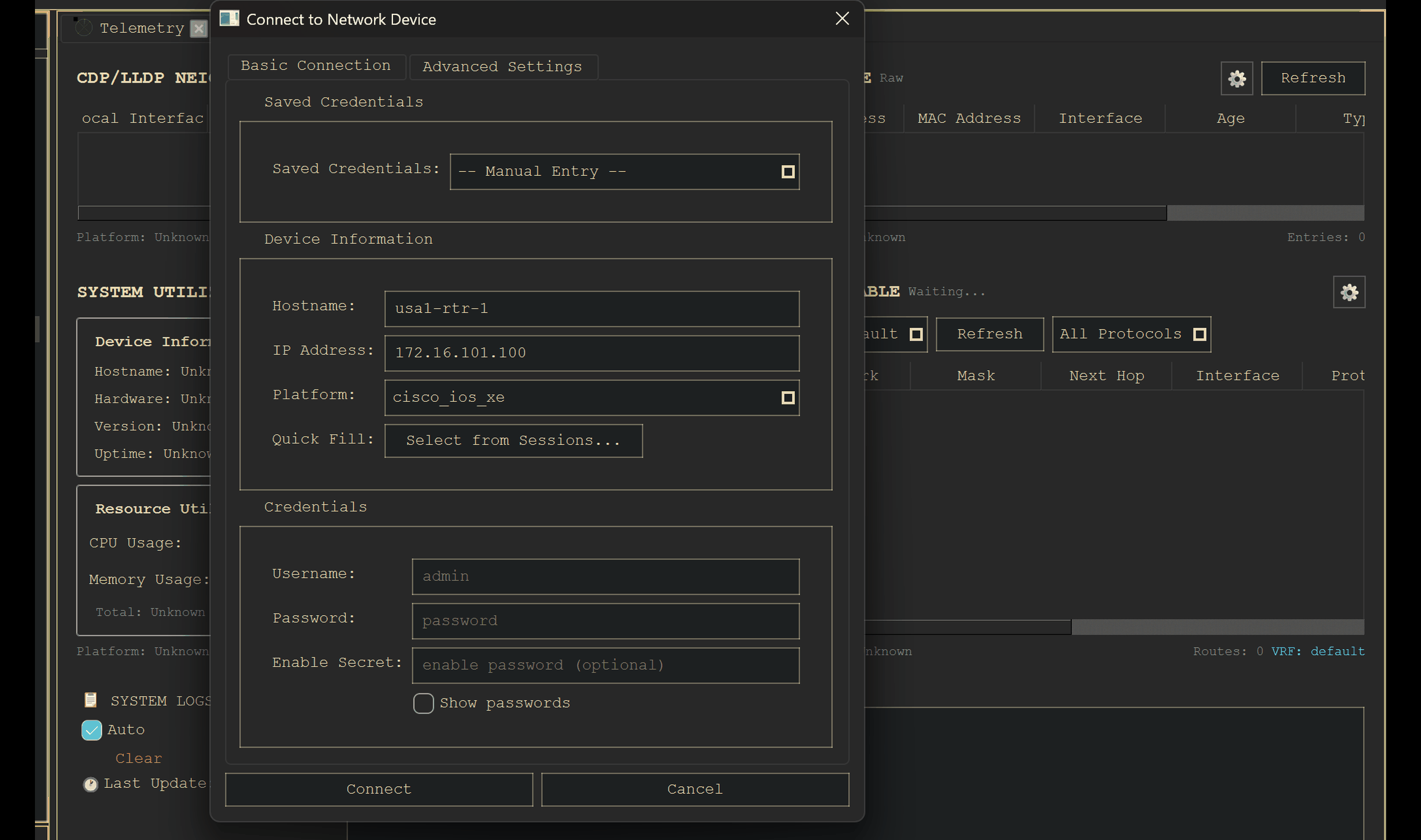Click the gear icon beside top Refresh button
The height and width of the screenshot is (840, 1421).
1237,78
